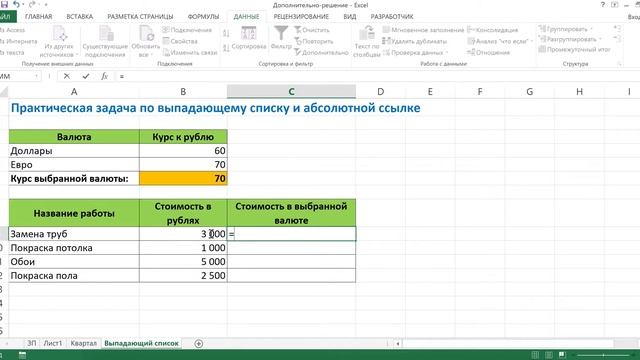Click Свойства in the connections group
640x360 pixels.
[x=180, y=41]
